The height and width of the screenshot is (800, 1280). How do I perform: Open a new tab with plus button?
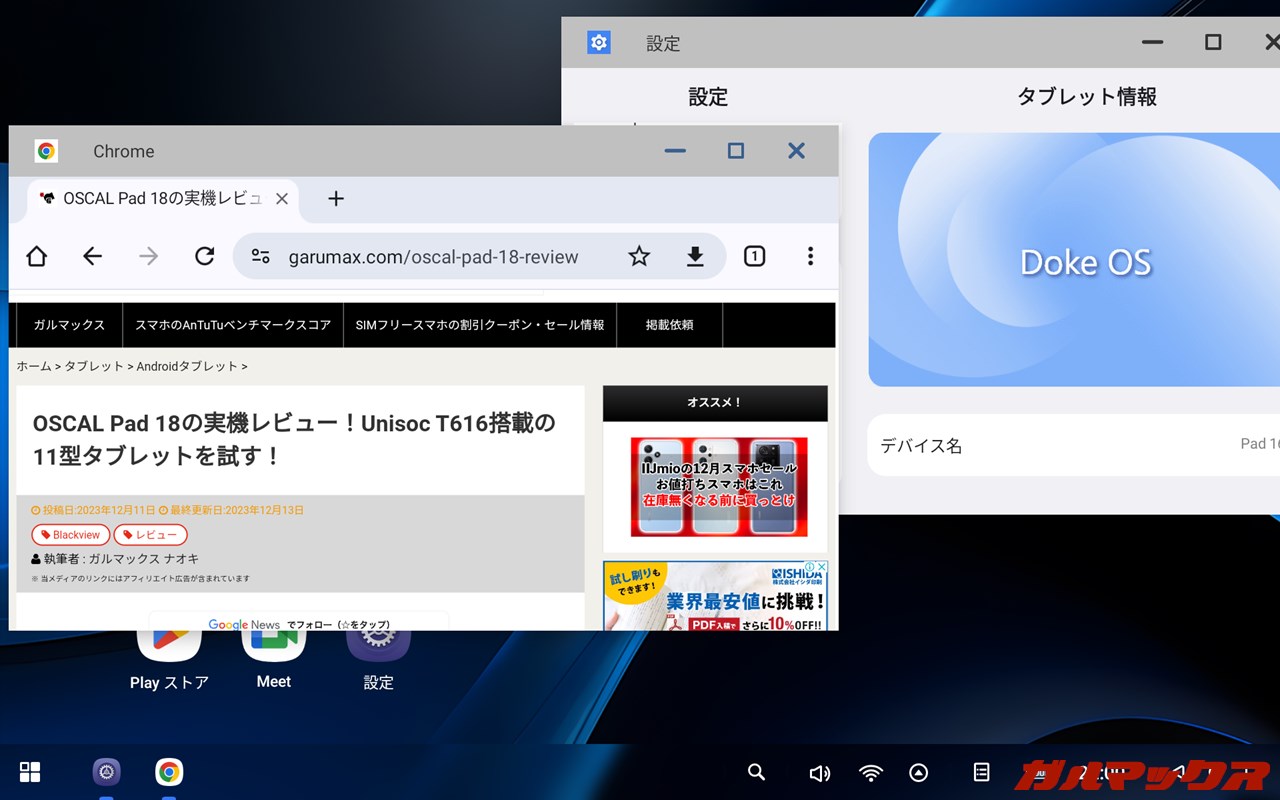tap(336, 199)
